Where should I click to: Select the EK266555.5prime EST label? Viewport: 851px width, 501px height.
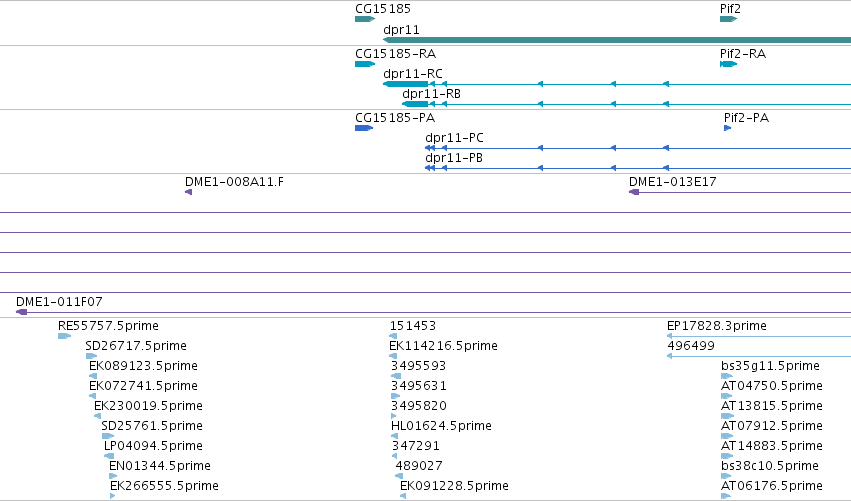[x=164, y=486]
